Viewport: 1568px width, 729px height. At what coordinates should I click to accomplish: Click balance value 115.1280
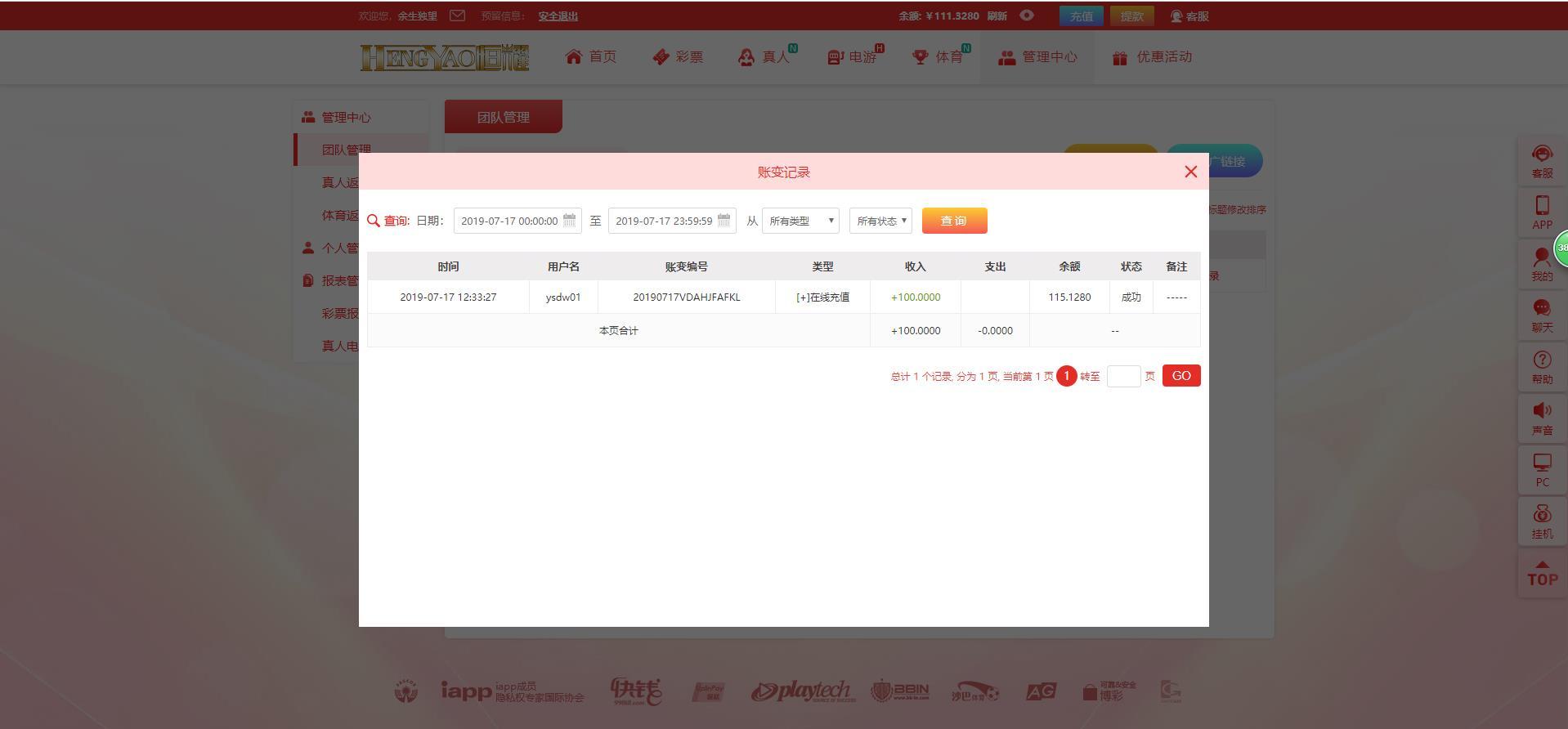pyautogui.click(x=1069, y=297)
